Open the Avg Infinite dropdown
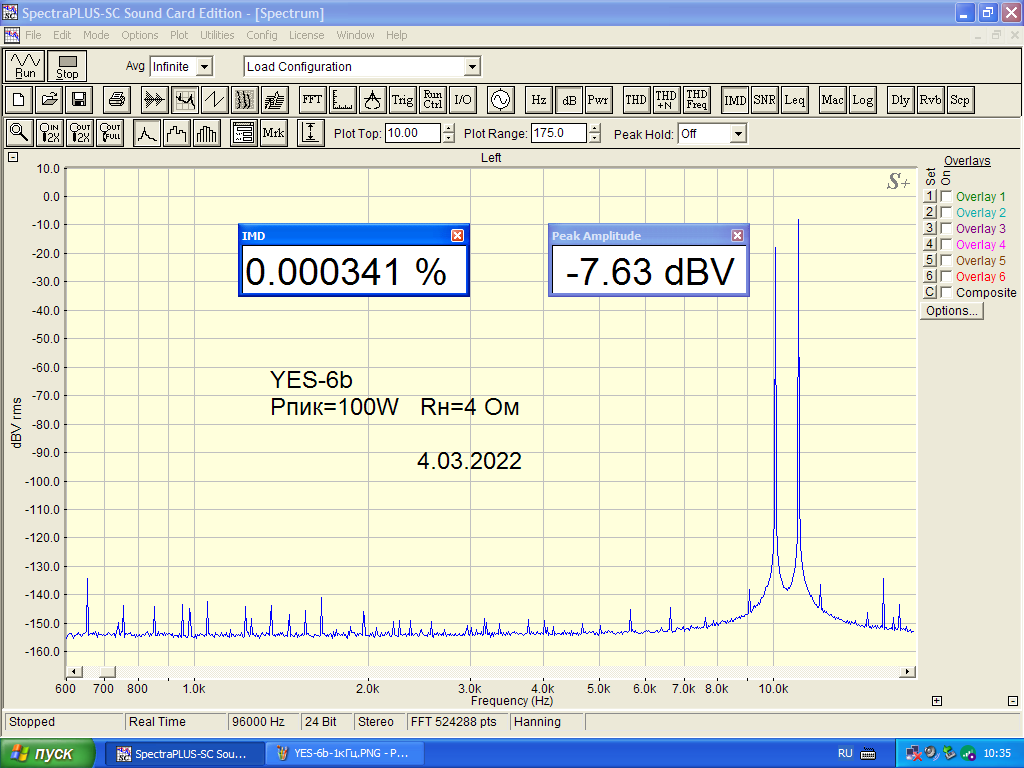1024x768 pixels. (x=204, y=67)
